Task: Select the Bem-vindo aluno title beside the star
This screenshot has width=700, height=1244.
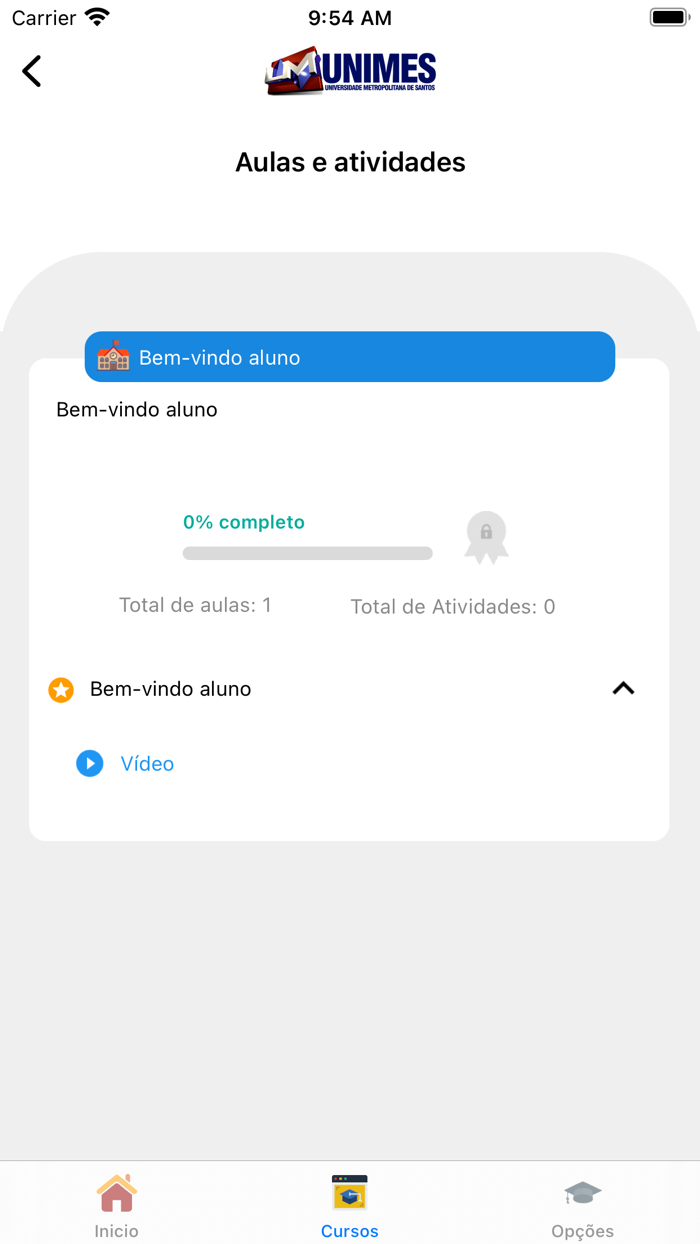Action: point(170,689)
